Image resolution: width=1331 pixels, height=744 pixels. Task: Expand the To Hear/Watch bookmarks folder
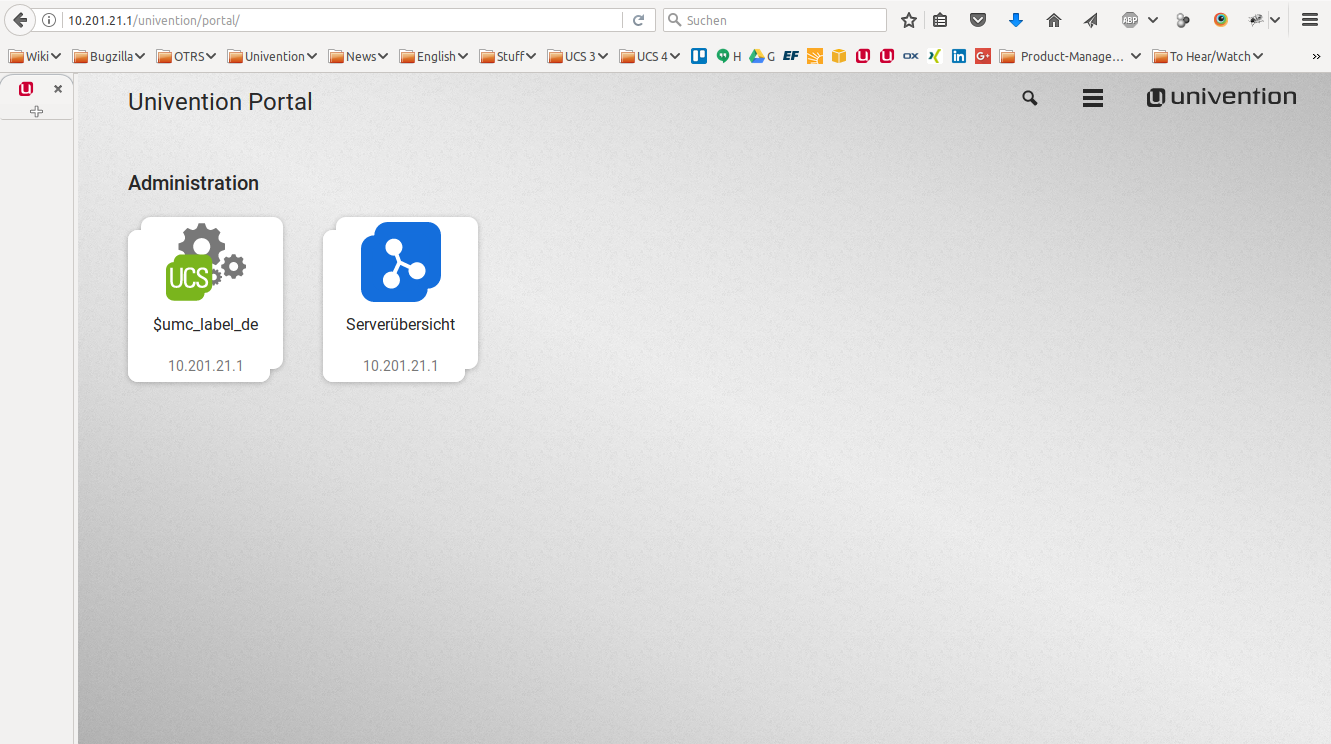pyautogui.click(x=1208, y=57)
